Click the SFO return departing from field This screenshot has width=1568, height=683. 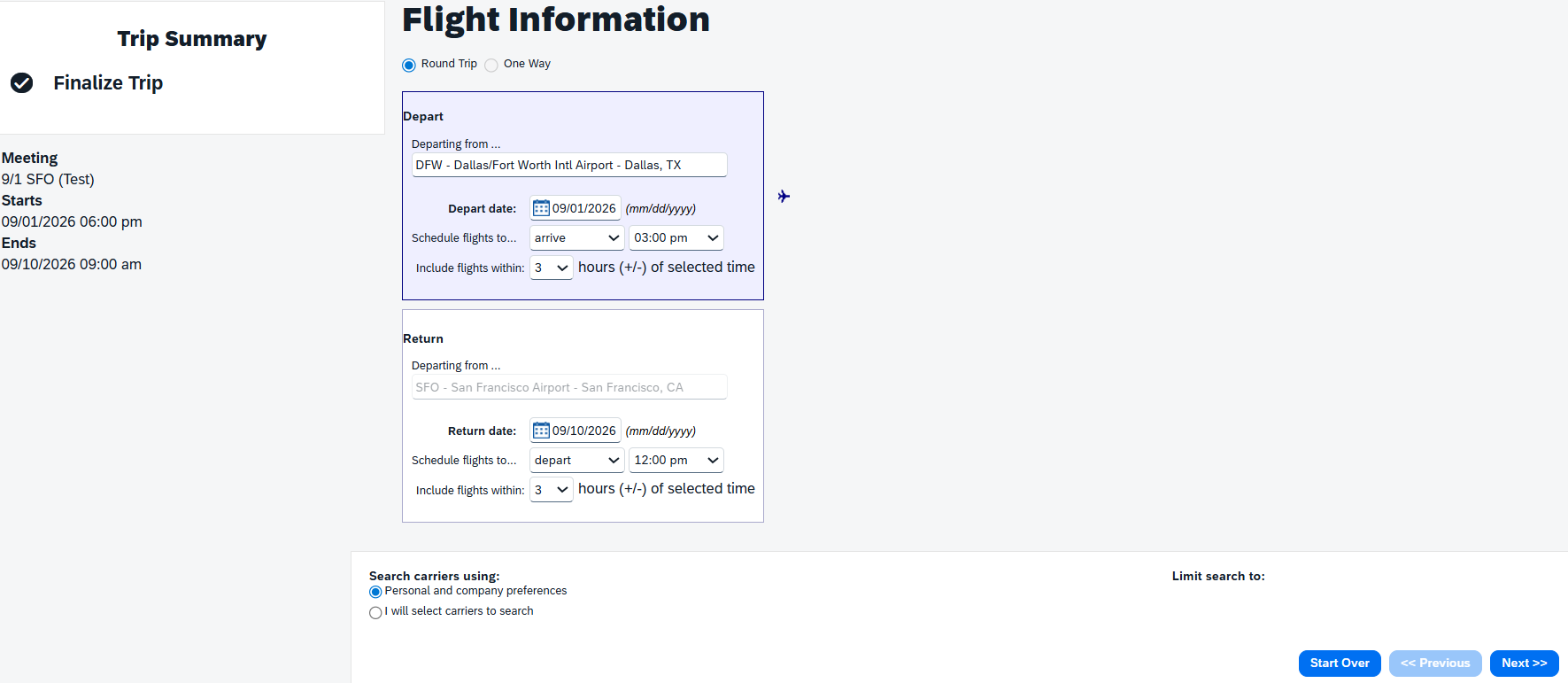tap(569, 387)
